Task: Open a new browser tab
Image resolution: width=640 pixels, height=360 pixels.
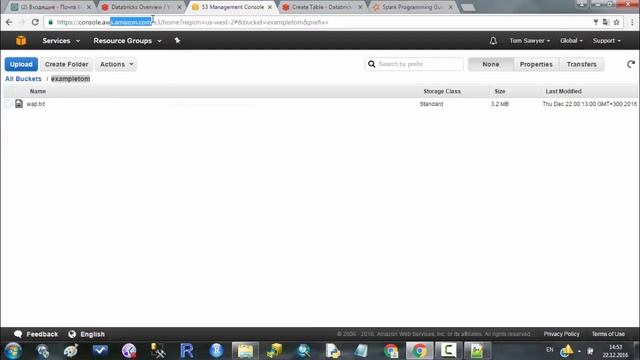Action: point(468,7)
